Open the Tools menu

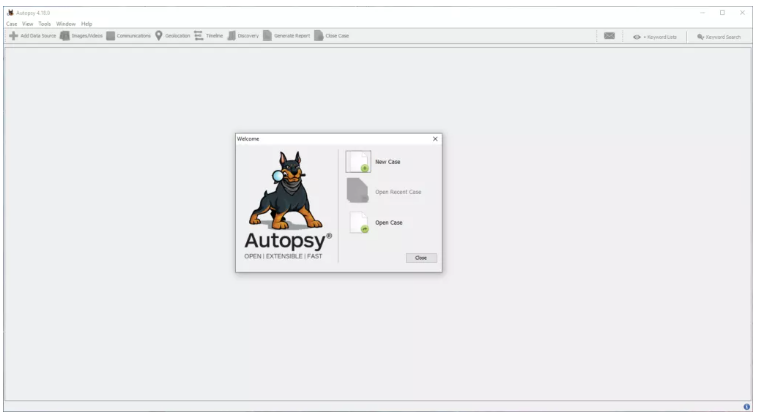pyautogui.click(x=44, y=24)
